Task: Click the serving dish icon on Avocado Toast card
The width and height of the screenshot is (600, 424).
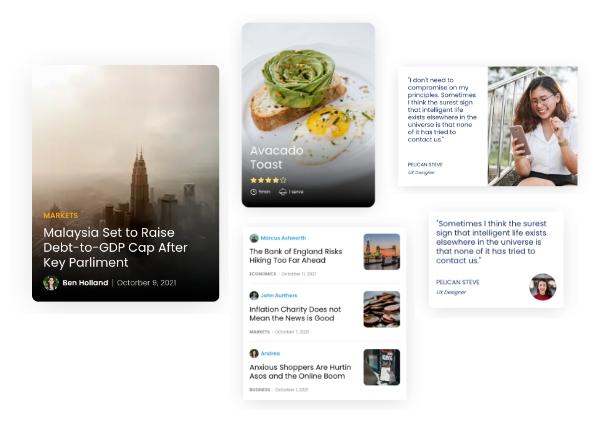Action: click(283, 192)
